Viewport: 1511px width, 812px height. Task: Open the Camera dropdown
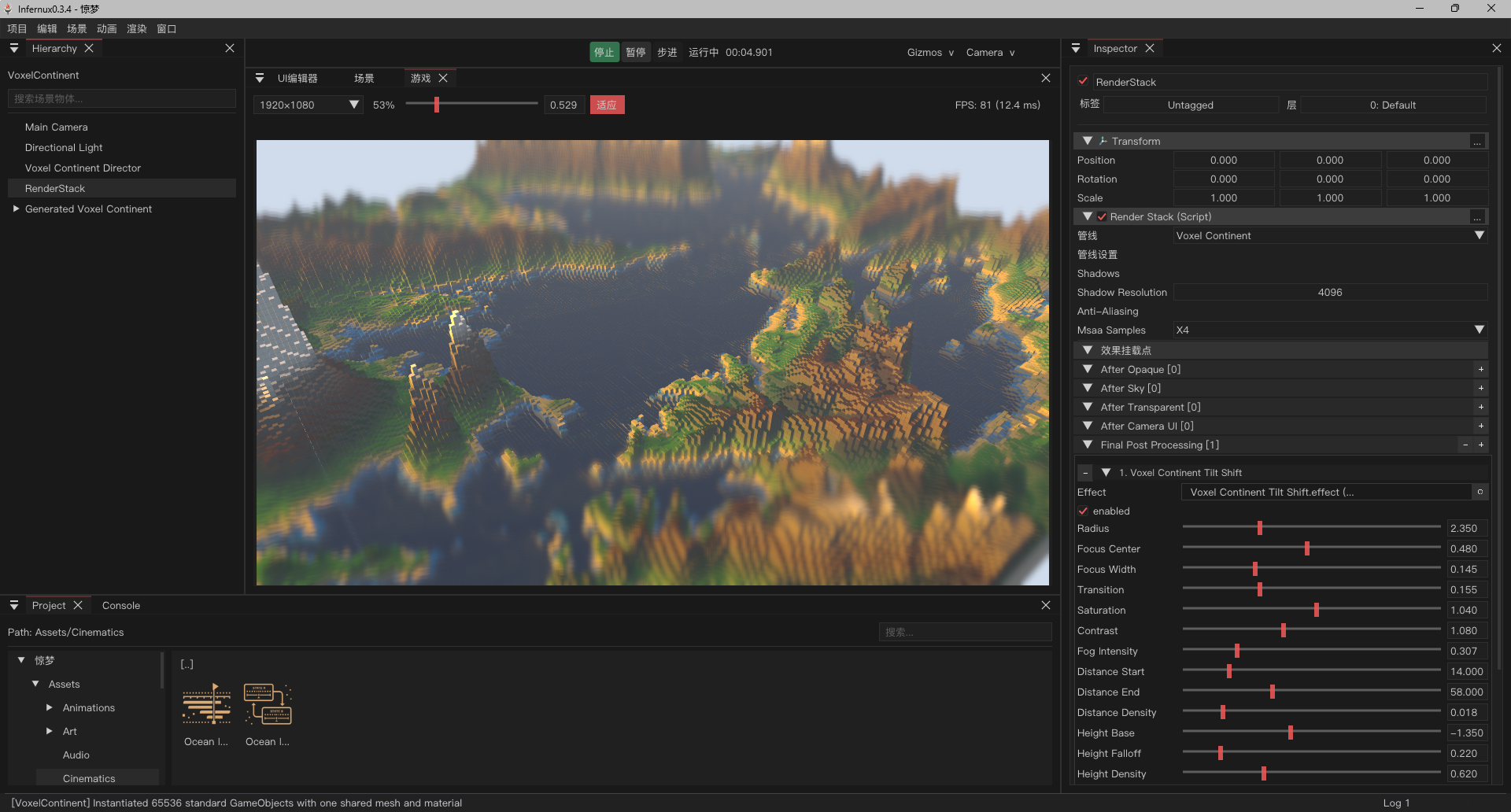click(x=991, y=53)
